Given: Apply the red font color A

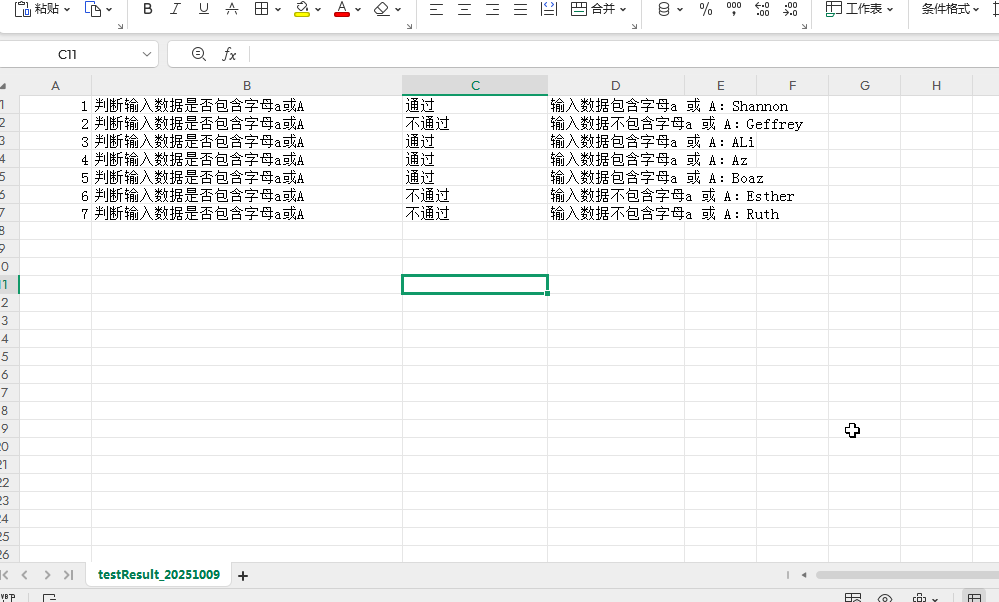Looking at the screenshot, I should (342, 9).
